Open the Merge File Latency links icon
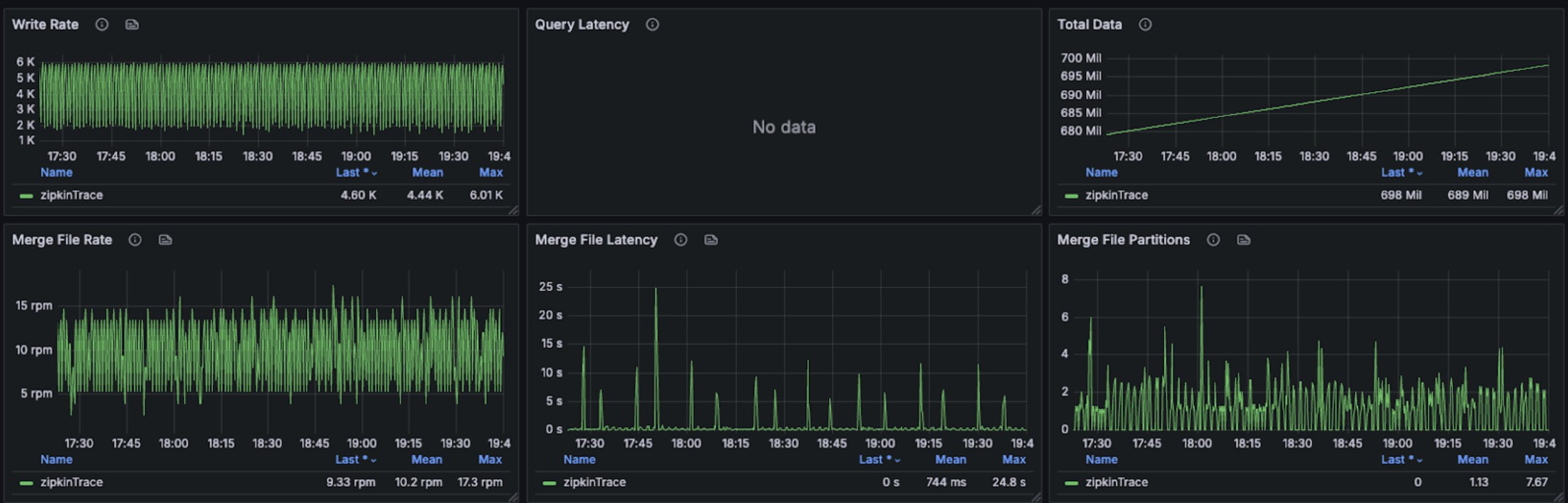Screen dimensions: 1568x503 point(711,240)
